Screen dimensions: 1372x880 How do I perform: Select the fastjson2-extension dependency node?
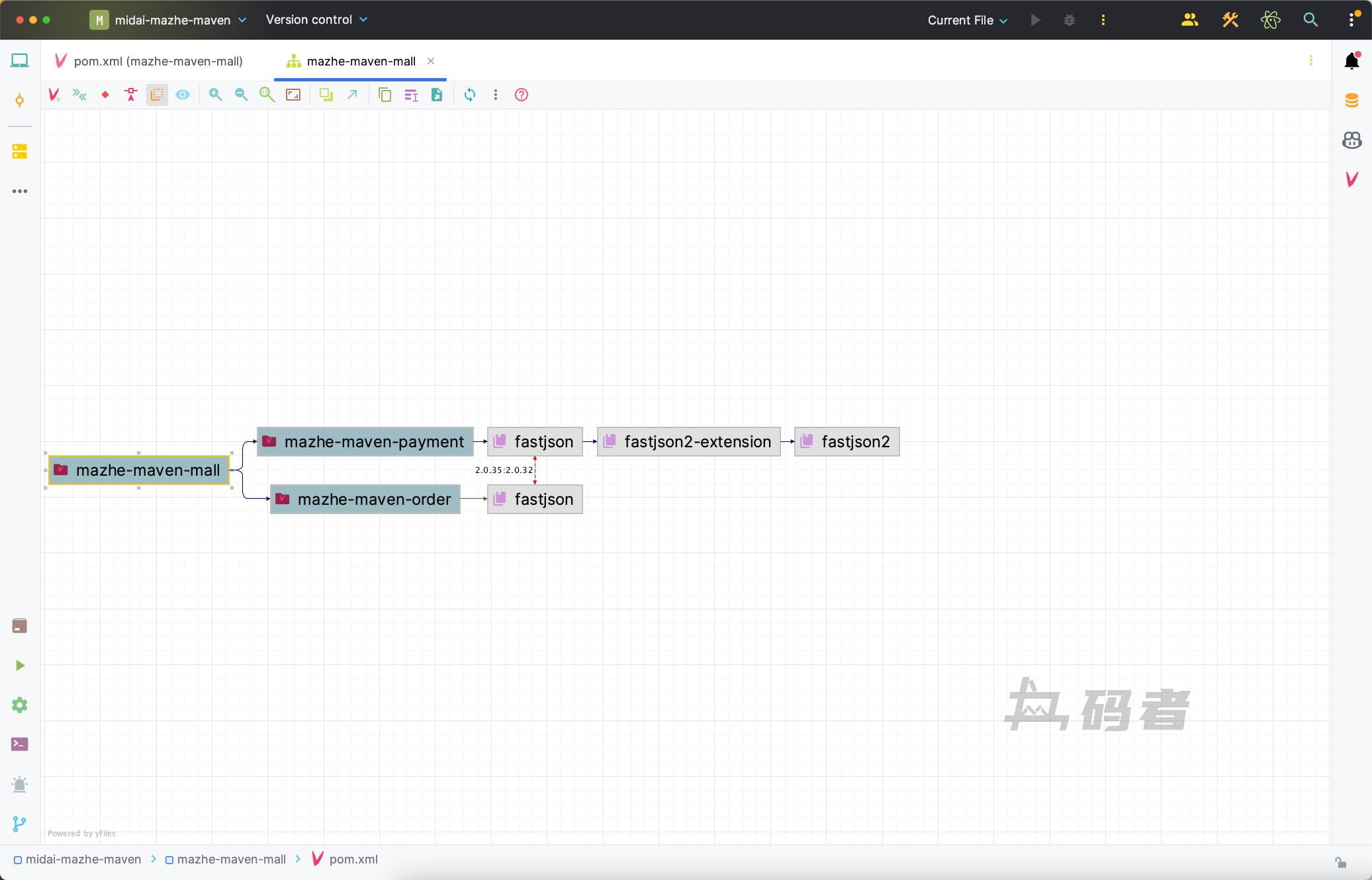pos(688,441)
